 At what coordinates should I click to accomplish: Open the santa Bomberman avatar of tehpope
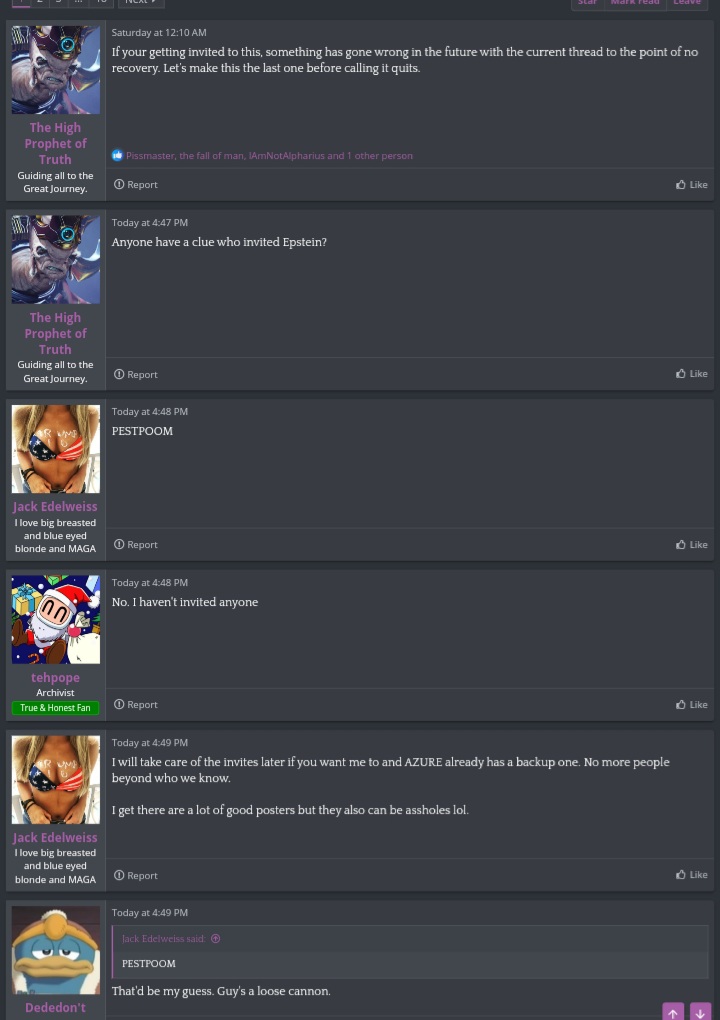[x=56, y=619]
